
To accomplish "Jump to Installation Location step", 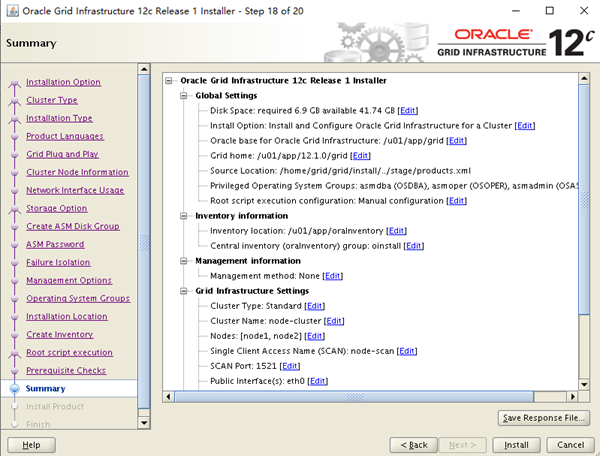I will [67, 316].
